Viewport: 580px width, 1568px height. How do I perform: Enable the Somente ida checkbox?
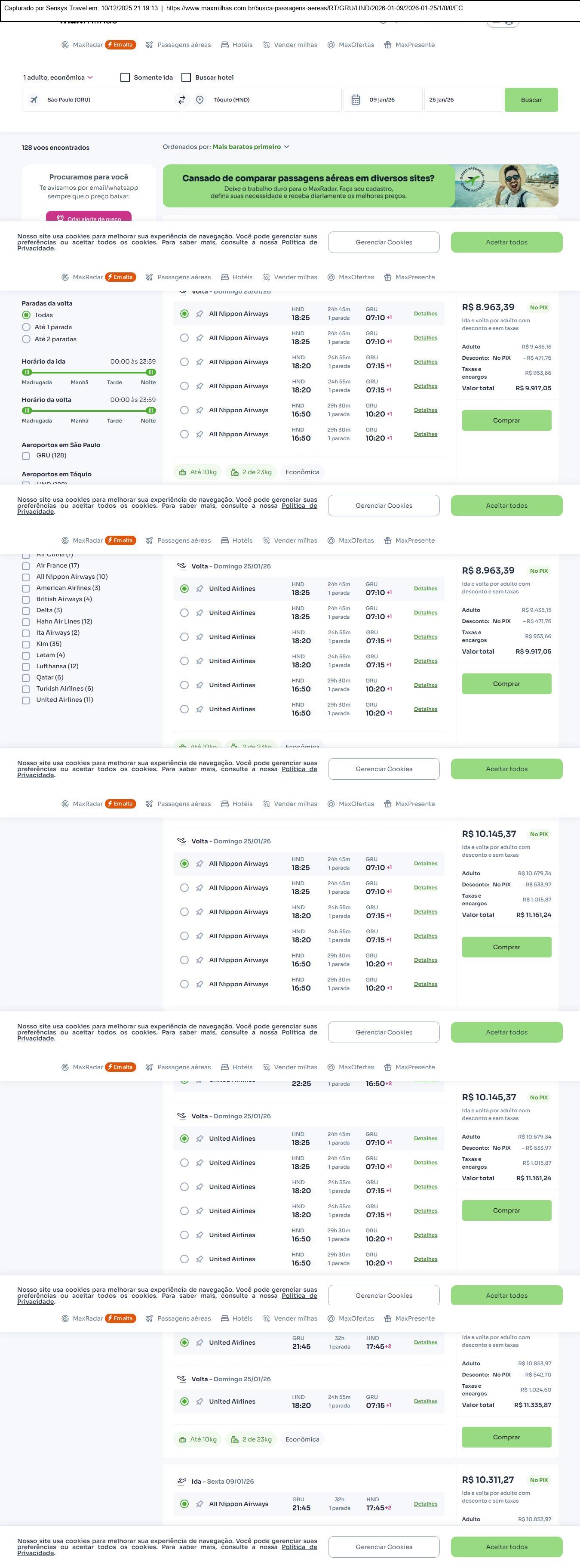(125, 77)
